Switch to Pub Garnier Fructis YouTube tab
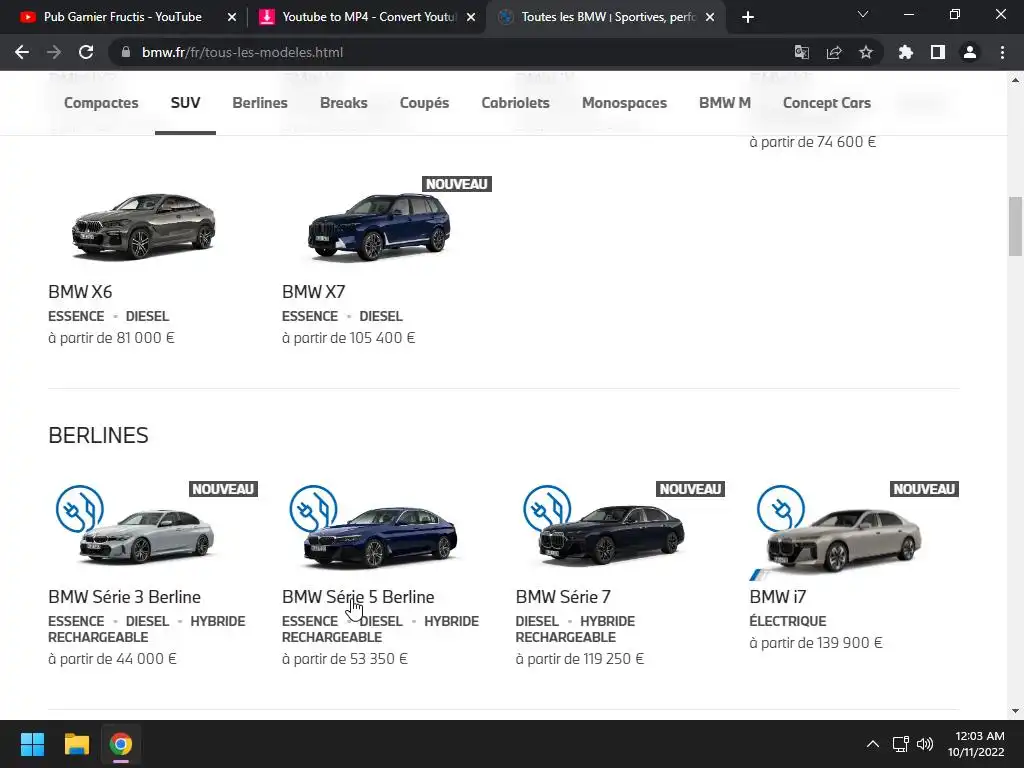Screen dimensions: 1024x768 tap(122, 17)
